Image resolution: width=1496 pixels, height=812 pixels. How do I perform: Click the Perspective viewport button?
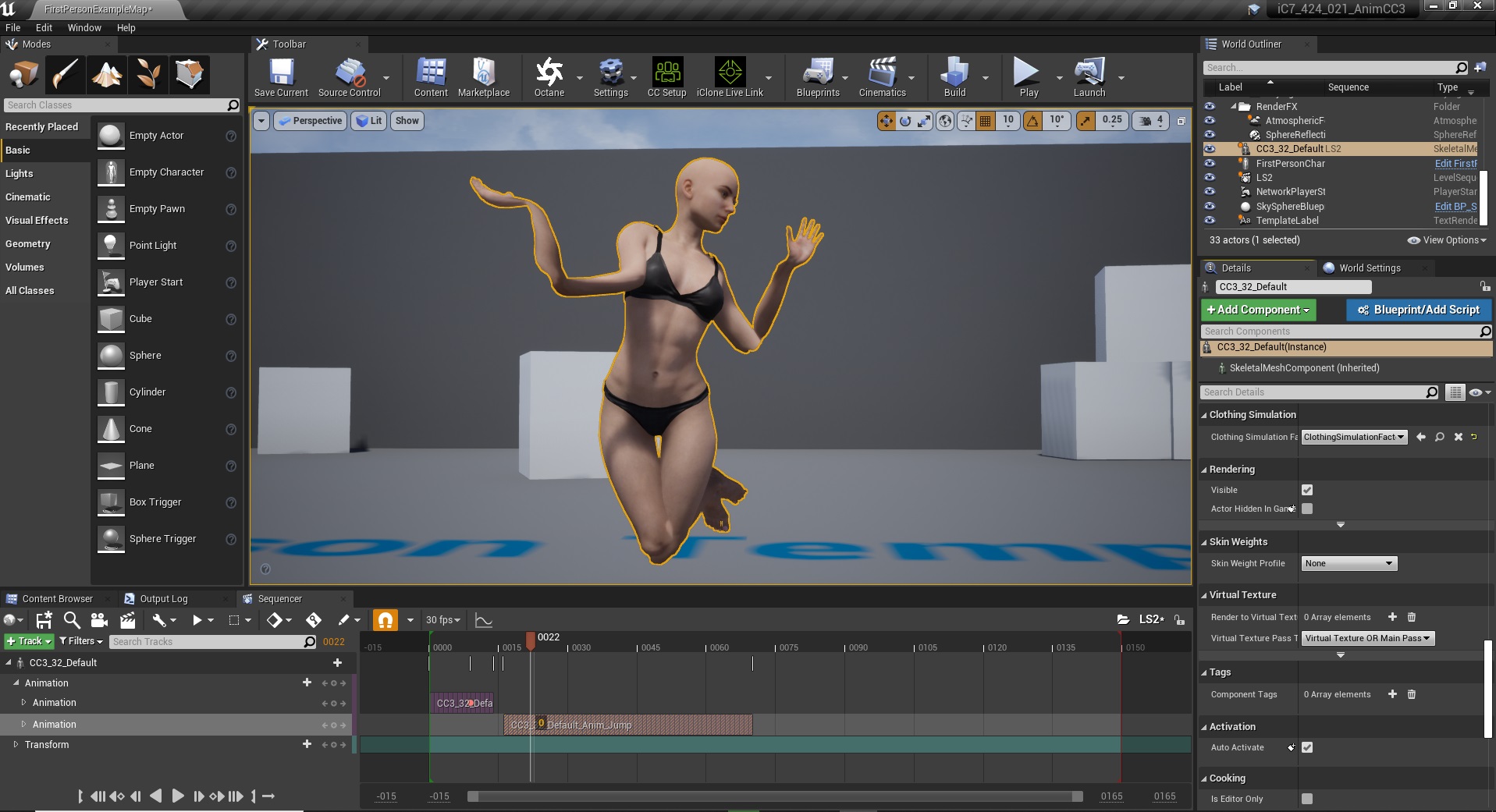[x=310, y=121]
